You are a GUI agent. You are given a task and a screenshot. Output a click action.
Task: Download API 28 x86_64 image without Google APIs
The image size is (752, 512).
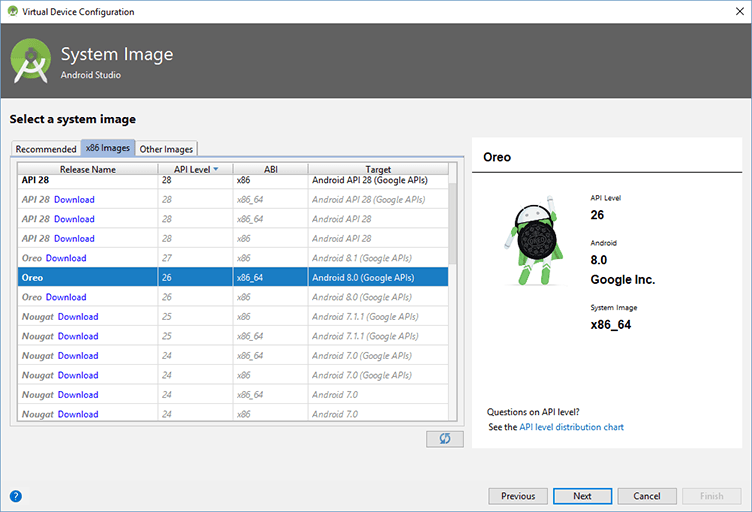pos(74,219)
